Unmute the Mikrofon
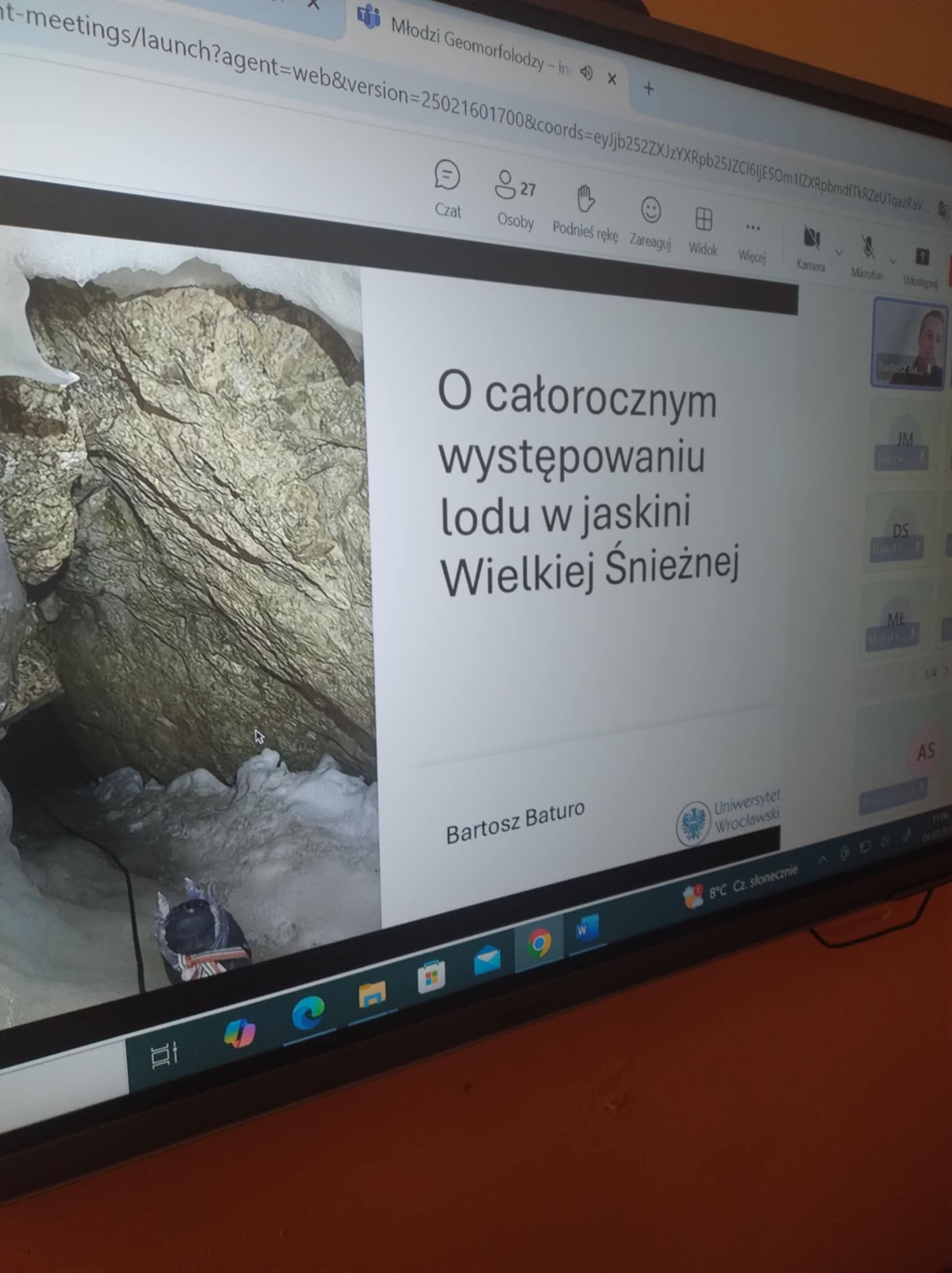952x1273 pixels. click(x=868, y=247)
